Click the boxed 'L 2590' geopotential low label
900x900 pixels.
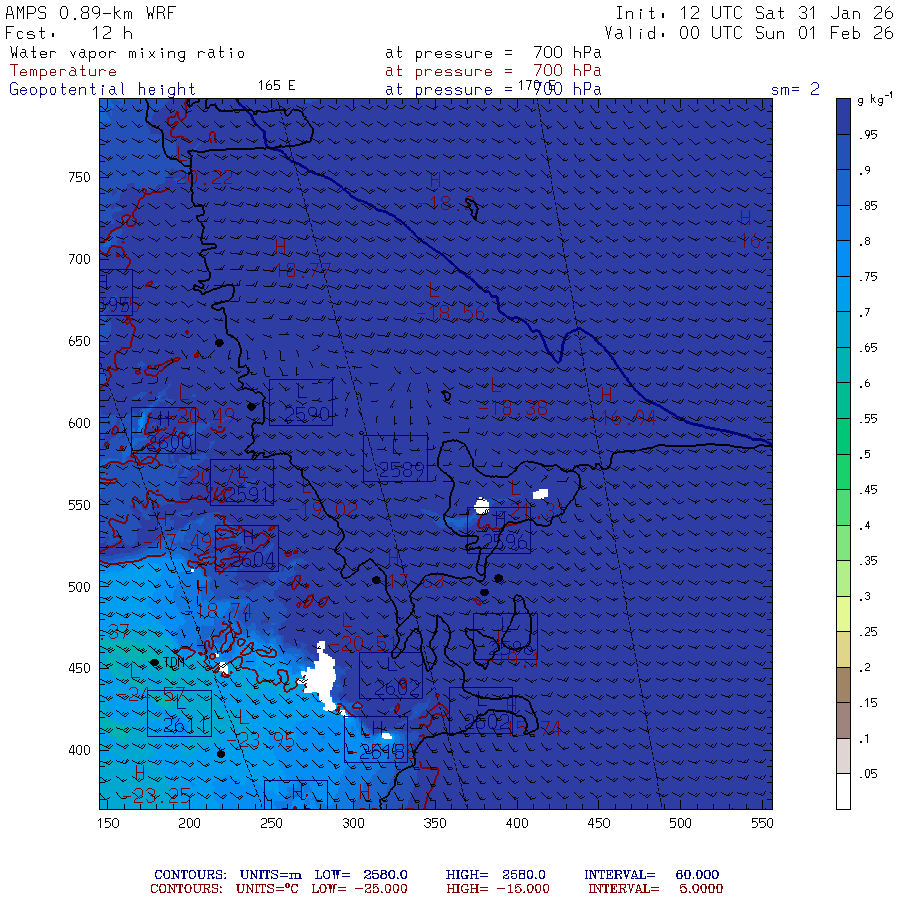click(x=301, y=402)
